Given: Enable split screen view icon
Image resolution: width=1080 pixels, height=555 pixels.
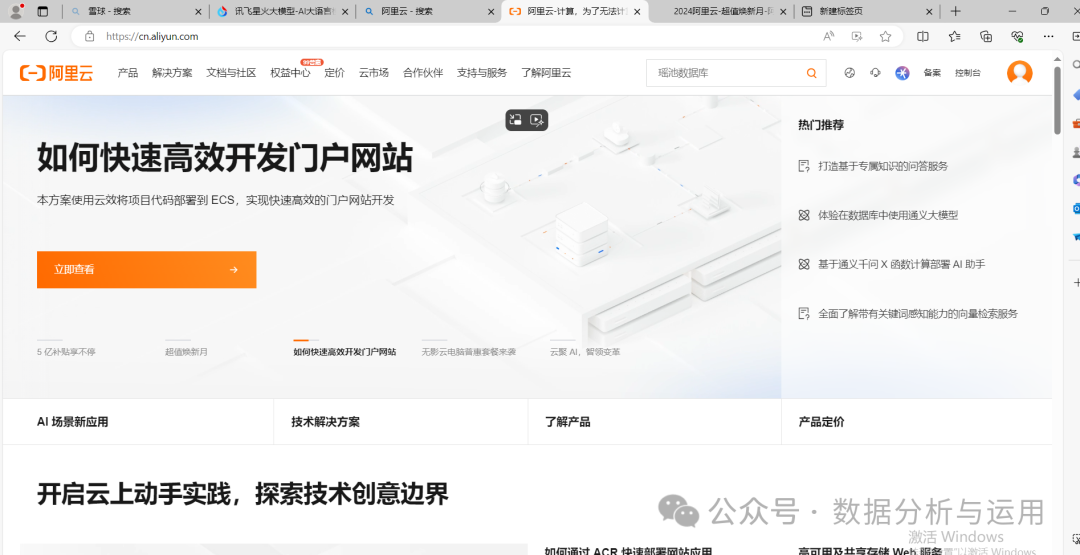Looking at the screenshot, I should tap(923, 36).
